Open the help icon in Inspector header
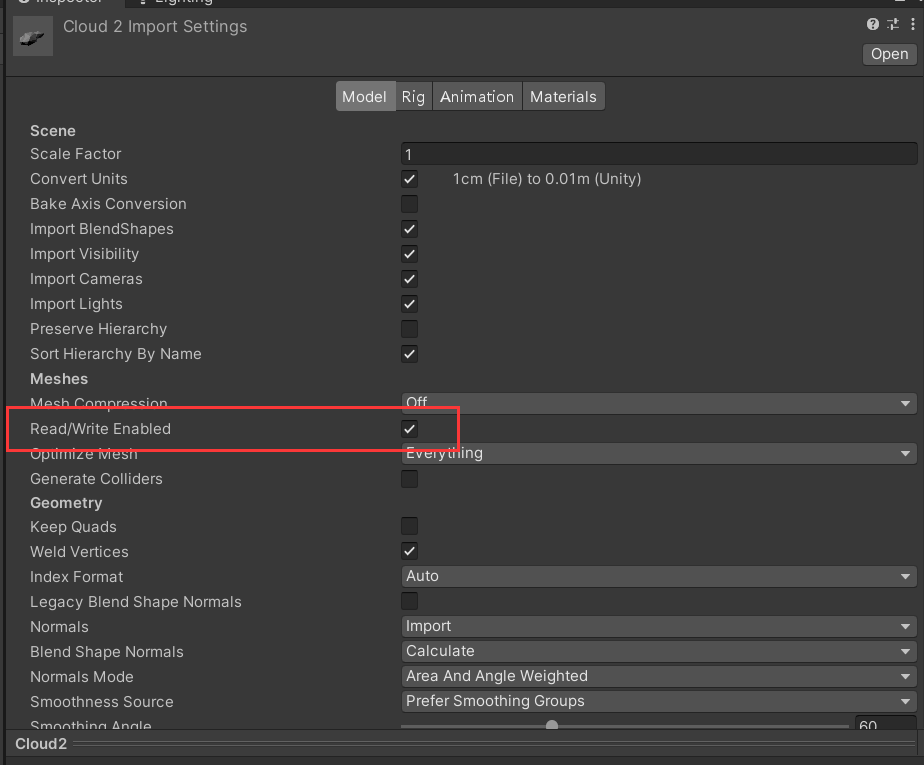This screenshot has height=765, width=924. click(871, 24)
